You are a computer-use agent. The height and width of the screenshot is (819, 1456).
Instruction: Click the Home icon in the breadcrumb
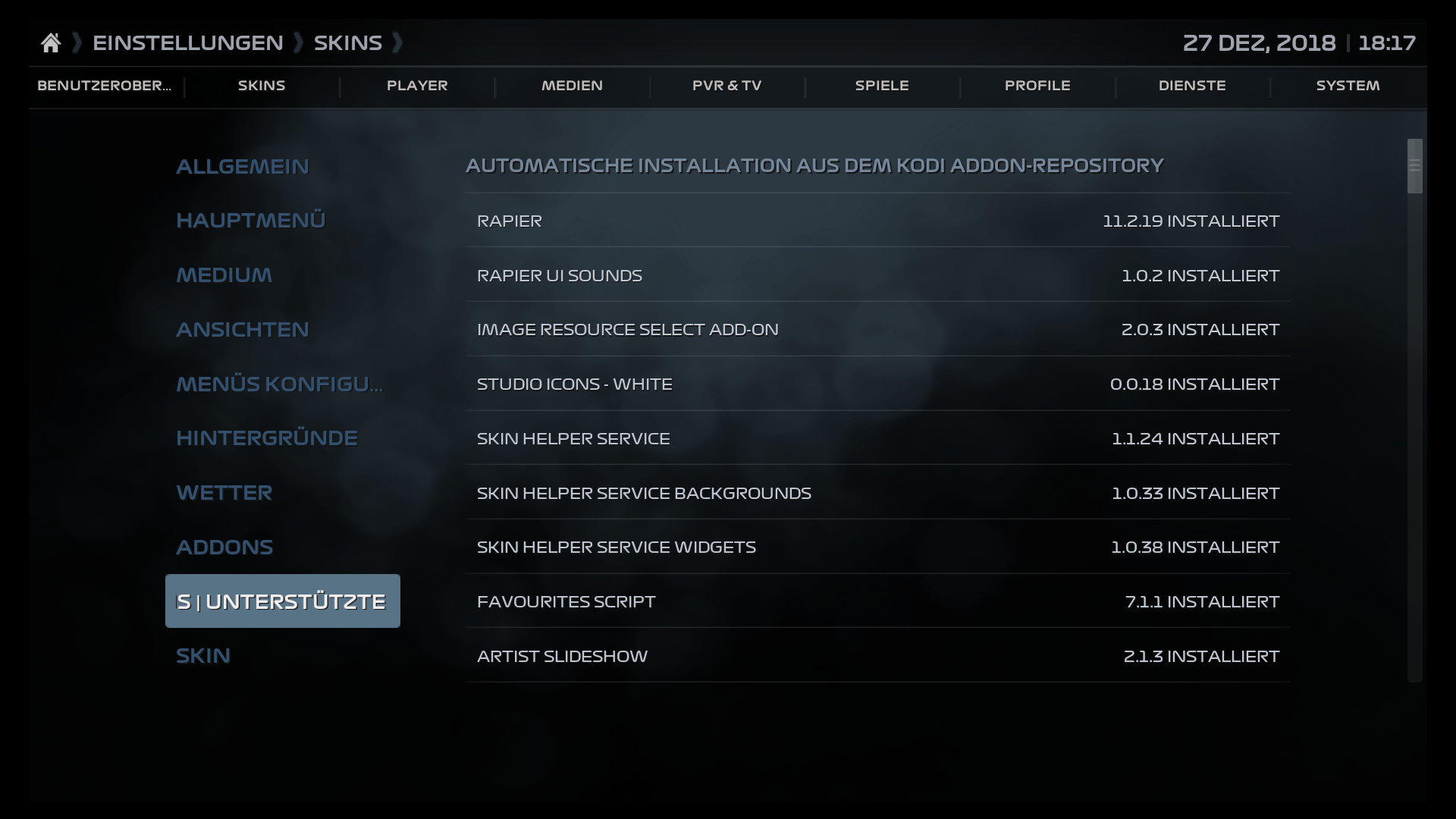click(51, 42)
